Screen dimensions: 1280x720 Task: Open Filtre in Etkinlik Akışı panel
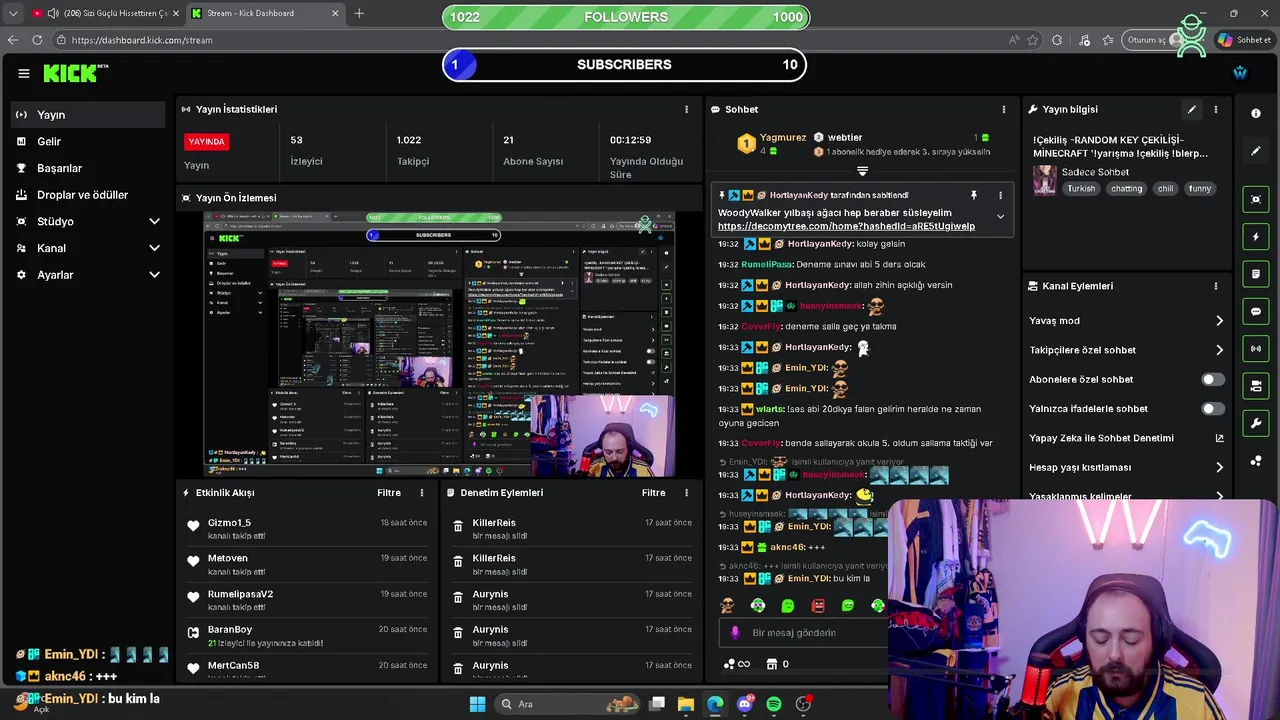pyautogui.click(x=389, y=493)
